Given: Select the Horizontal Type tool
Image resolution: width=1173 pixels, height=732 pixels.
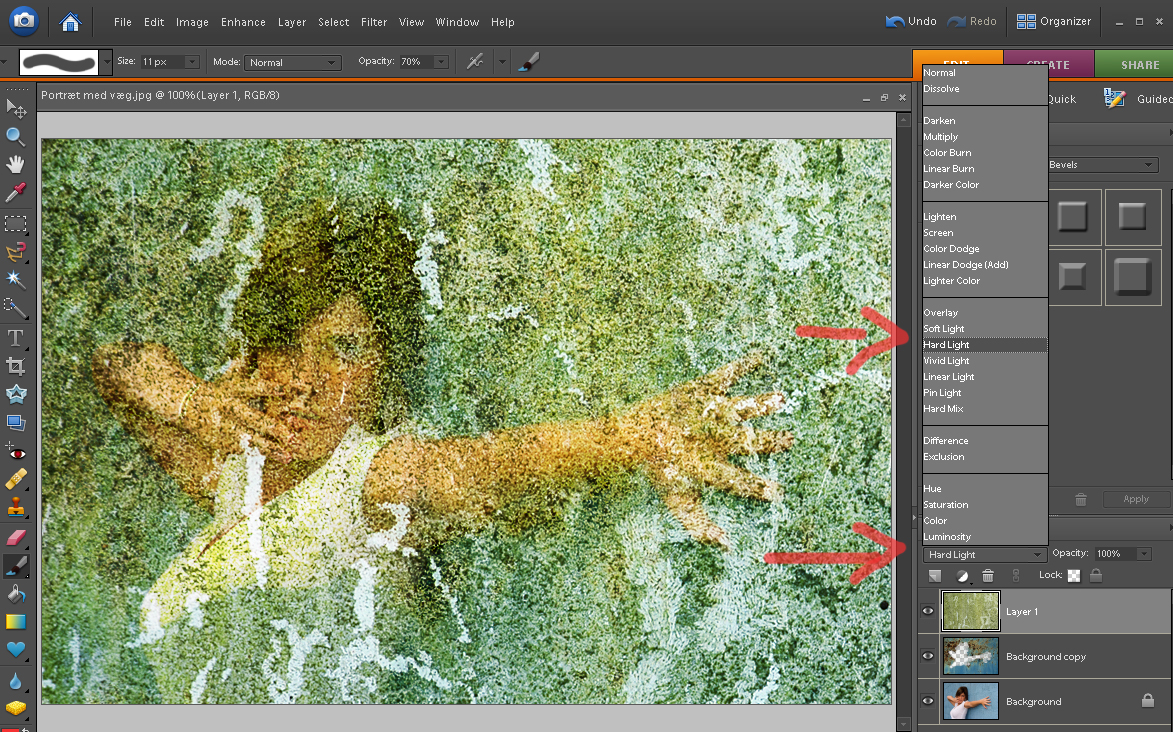Looking at the screenshot, I should [16, 337].
